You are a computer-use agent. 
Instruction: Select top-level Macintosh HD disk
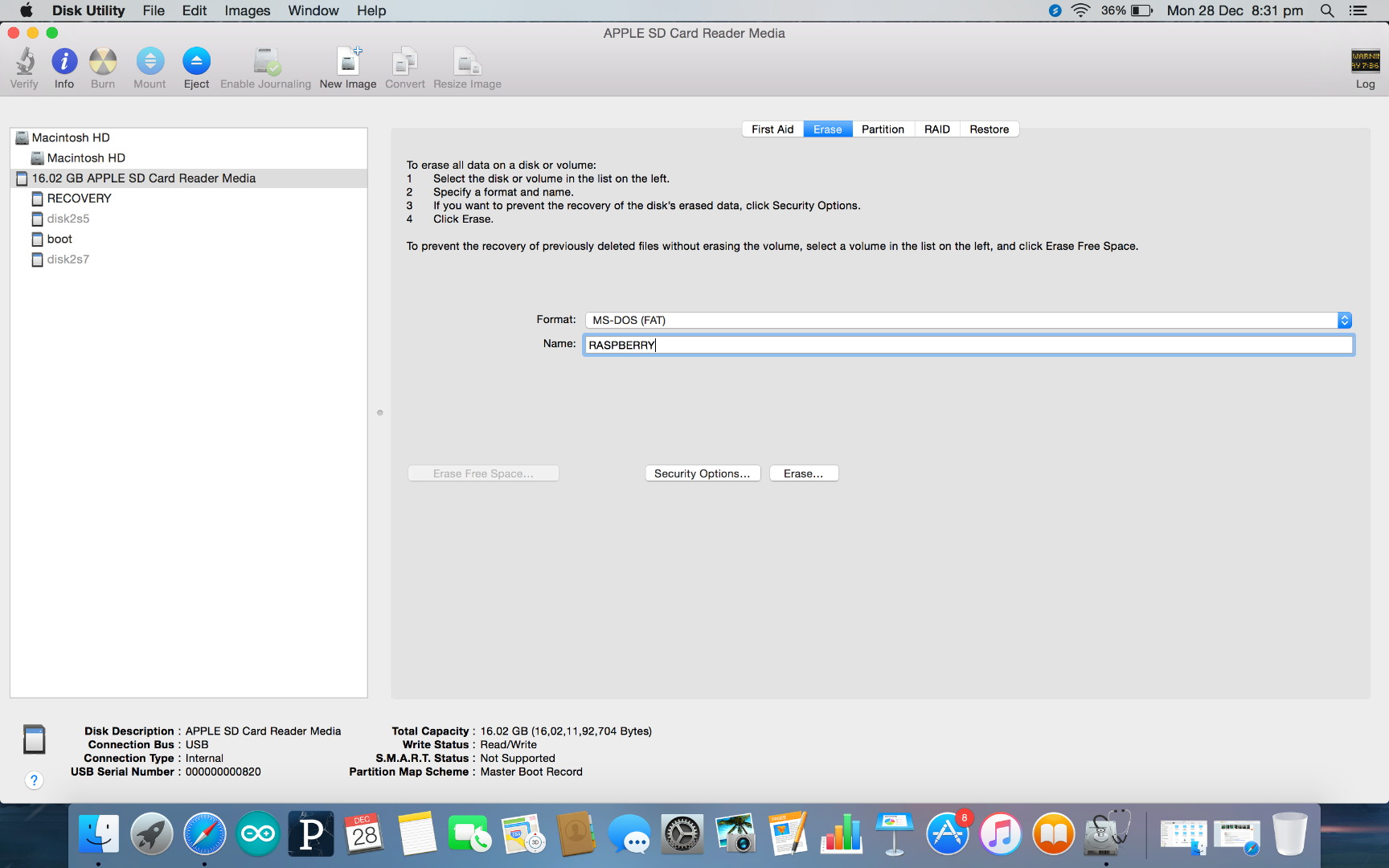pos(189,137)
